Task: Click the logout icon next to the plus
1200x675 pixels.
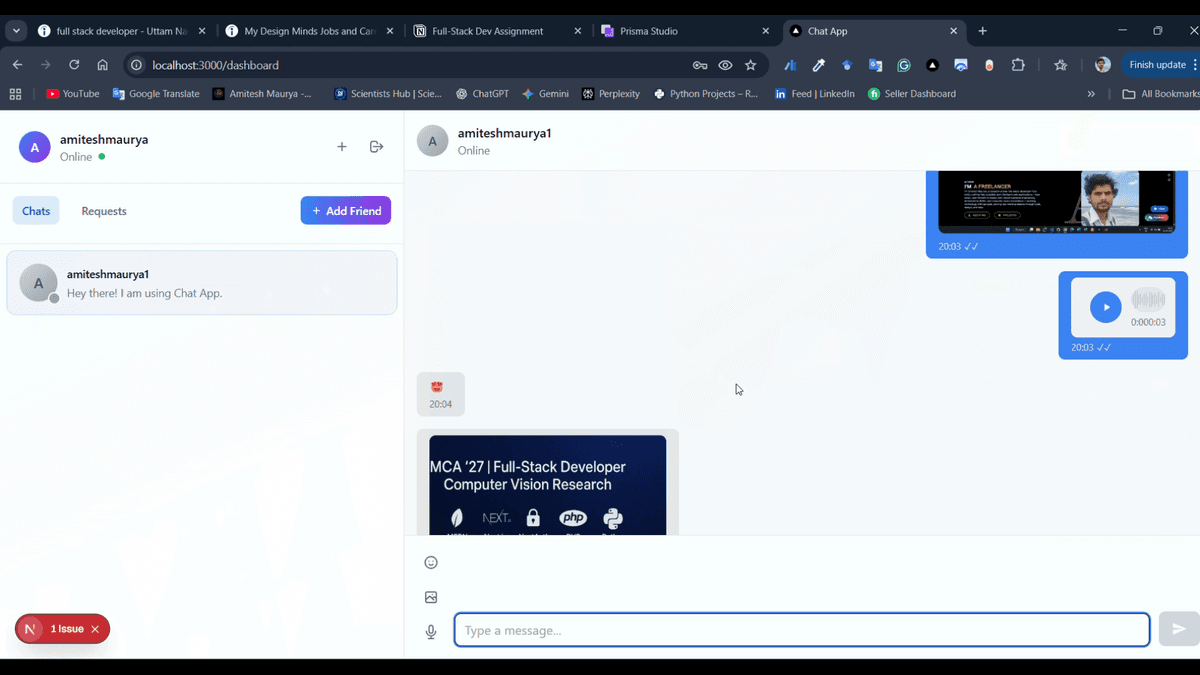Action: click(x=376, y=146)
